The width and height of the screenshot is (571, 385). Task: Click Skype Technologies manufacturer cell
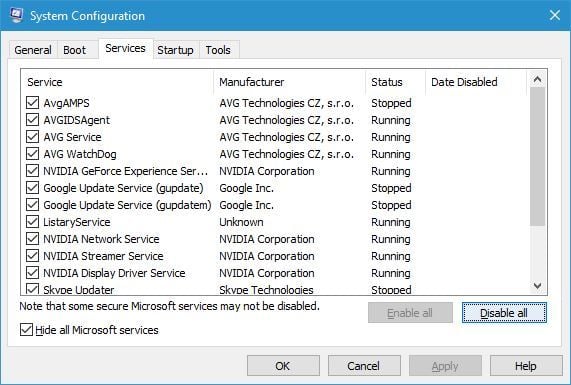coord(266,290)
